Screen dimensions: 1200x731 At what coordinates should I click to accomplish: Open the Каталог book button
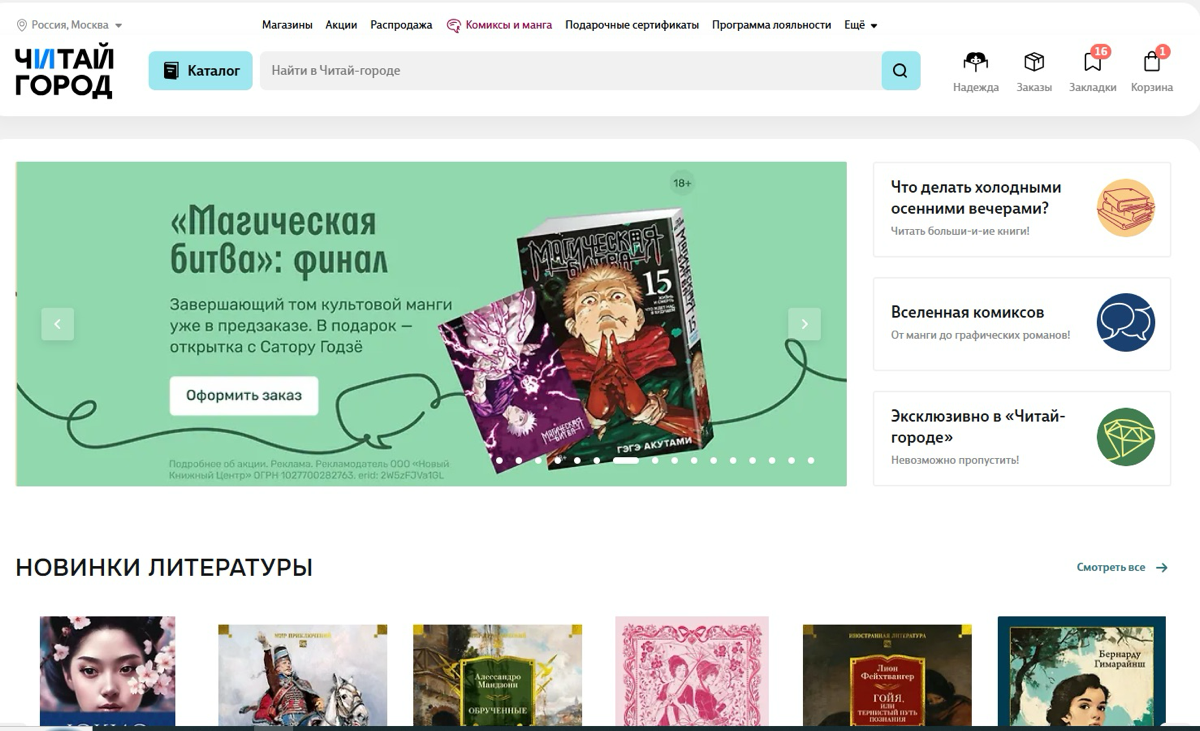pyautogui.click(x=200, y=71)
